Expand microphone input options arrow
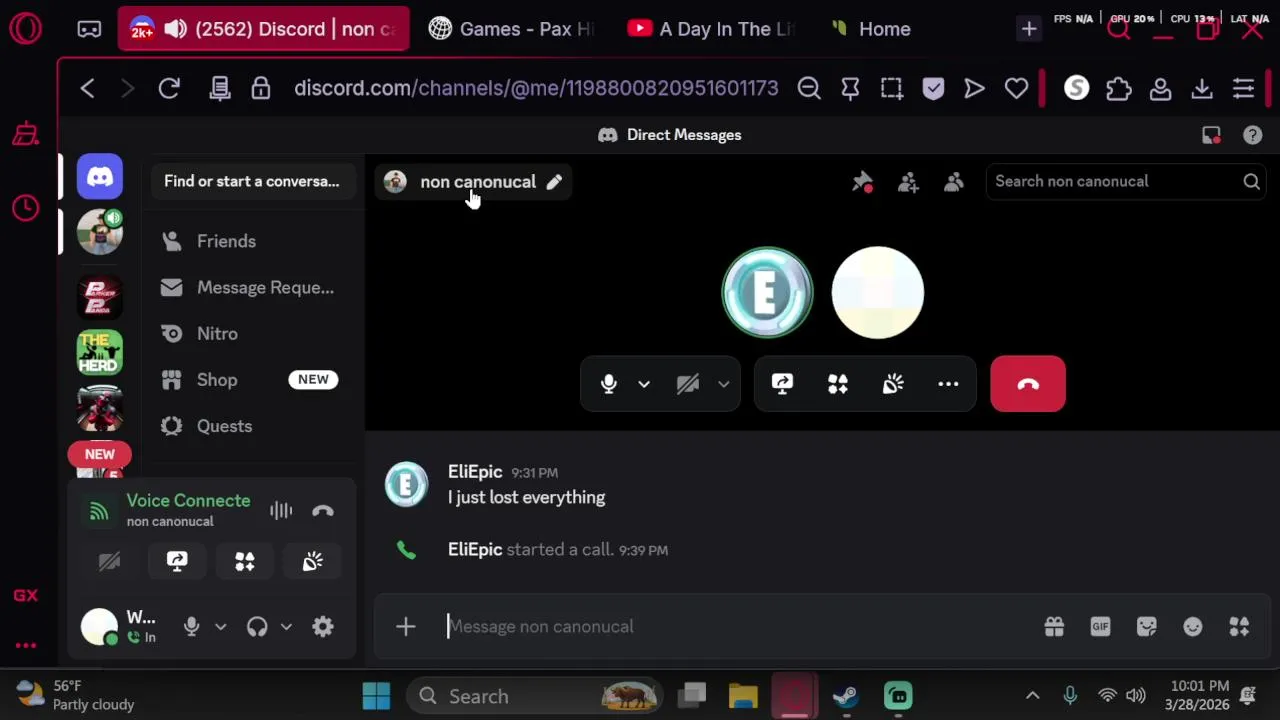The height and width of the screenshot is (720, 1280). pos(644,384)
